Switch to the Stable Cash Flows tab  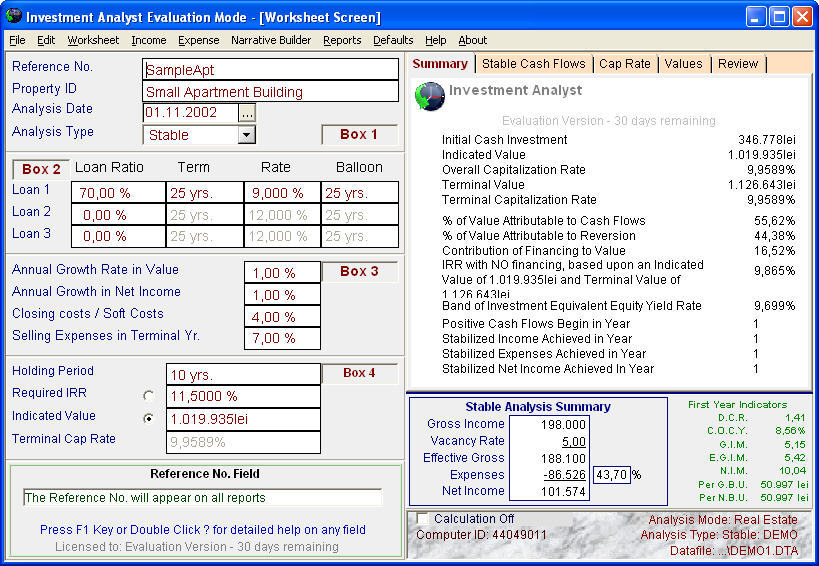pyautogui.click(x=534, y=64)
